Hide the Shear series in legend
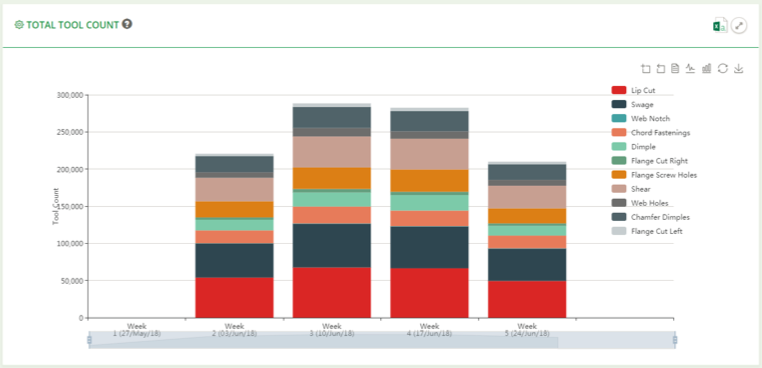 pos(631,189)
